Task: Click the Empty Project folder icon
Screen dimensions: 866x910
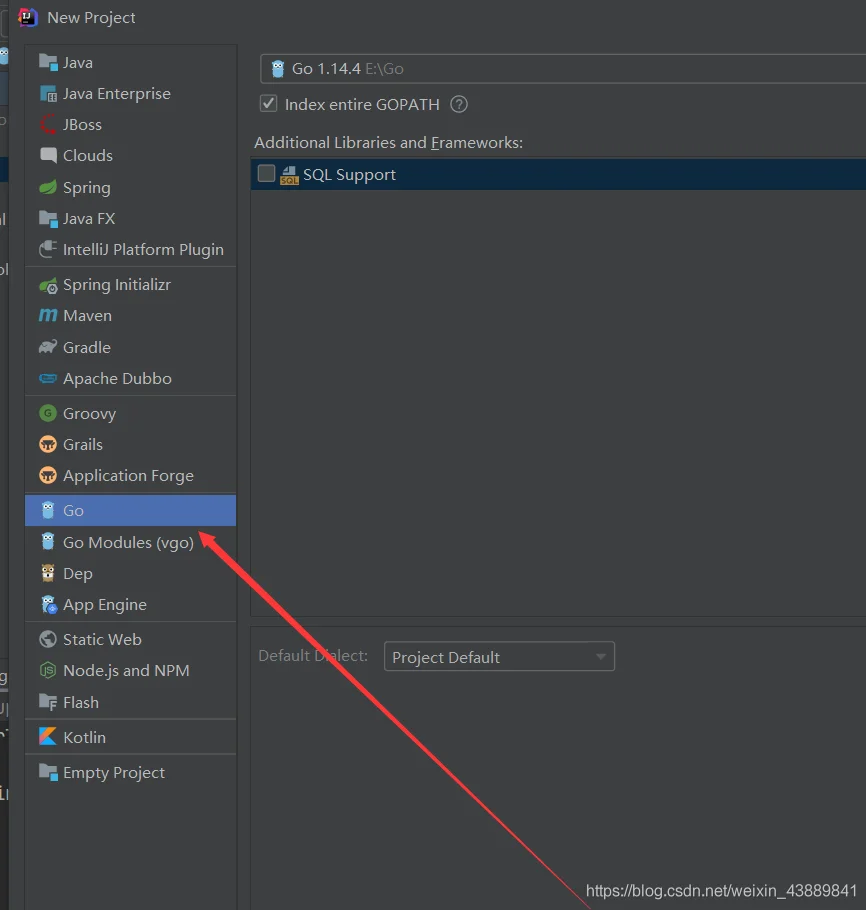Action: point(48,772)
